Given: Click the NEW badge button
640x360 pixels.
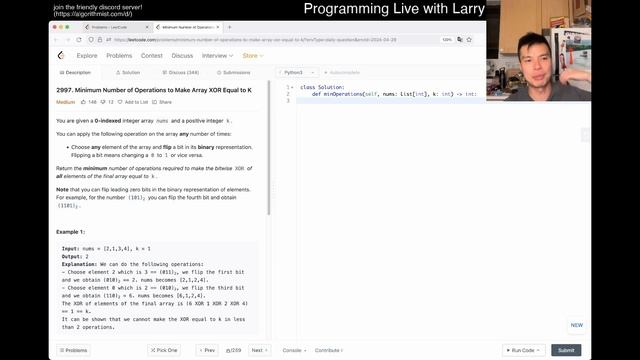Looking at the screenshot, I should 576,325.
